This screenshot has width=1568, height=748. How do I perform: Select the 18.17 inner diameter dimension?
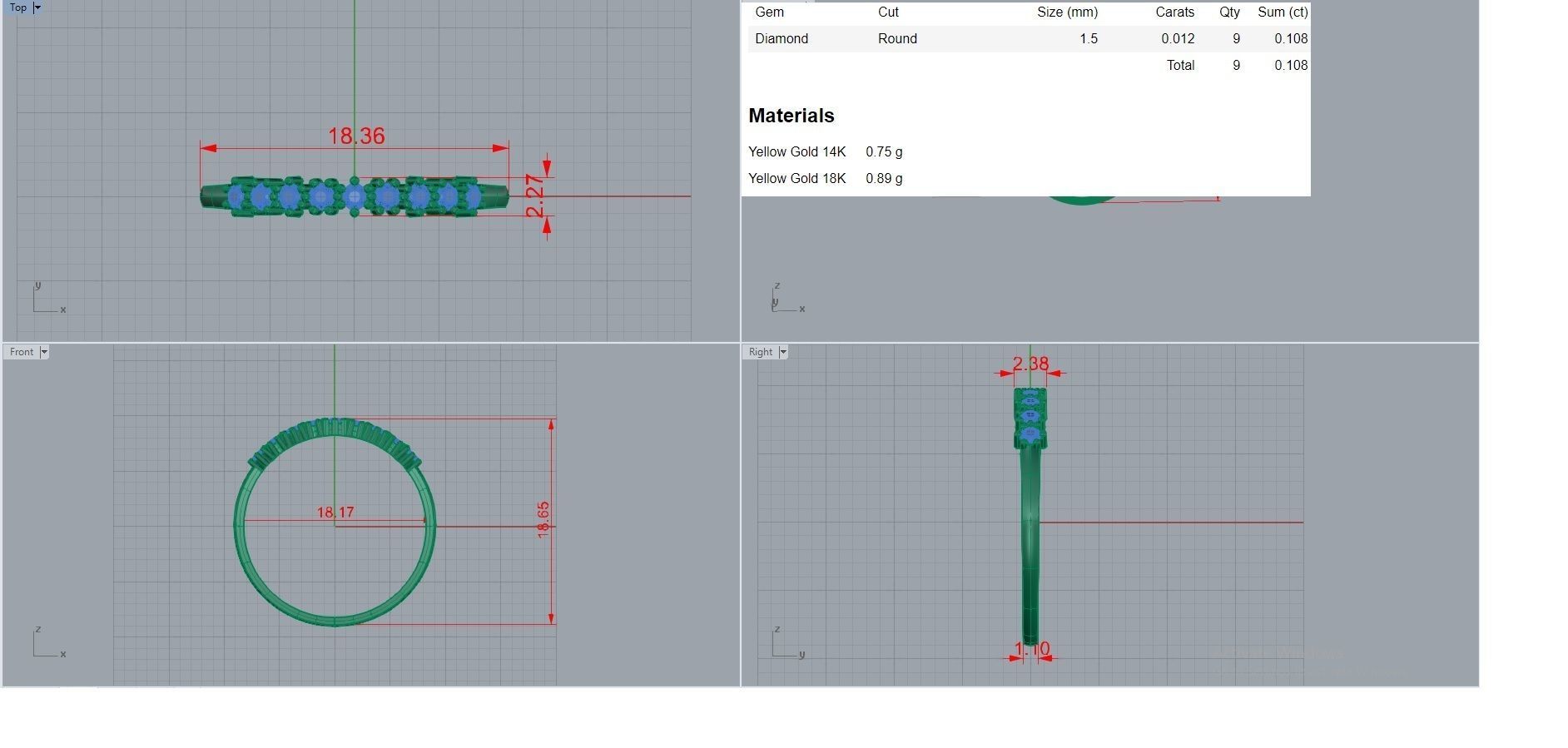335,513
